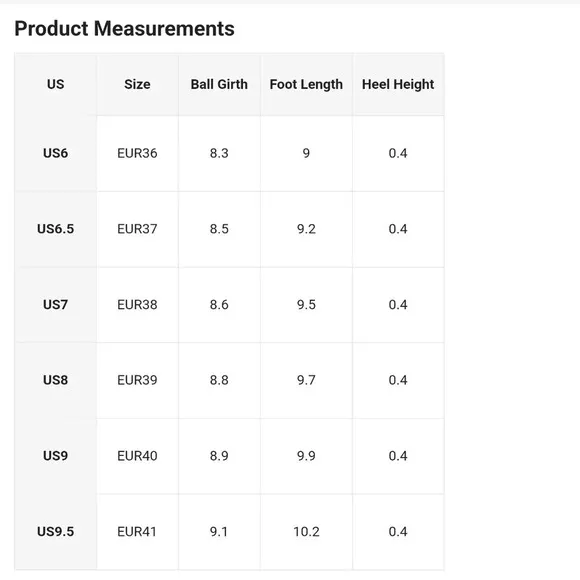This screenshot has height=580, width=580.
Task: Select the US6 row label
Action: [55, 153]
